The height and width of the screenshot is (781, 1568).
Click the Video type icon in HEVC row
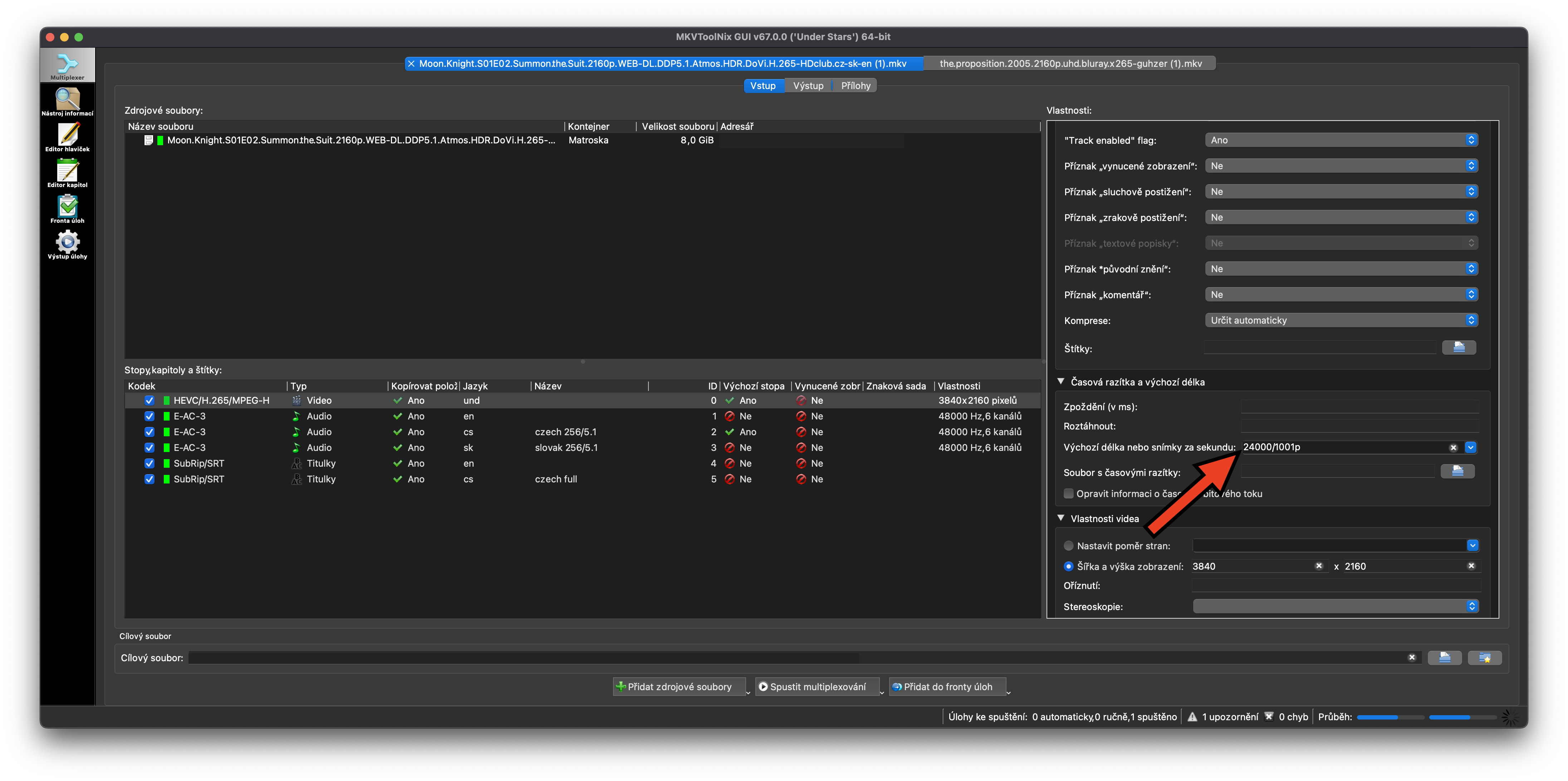[x=297, y=401]
